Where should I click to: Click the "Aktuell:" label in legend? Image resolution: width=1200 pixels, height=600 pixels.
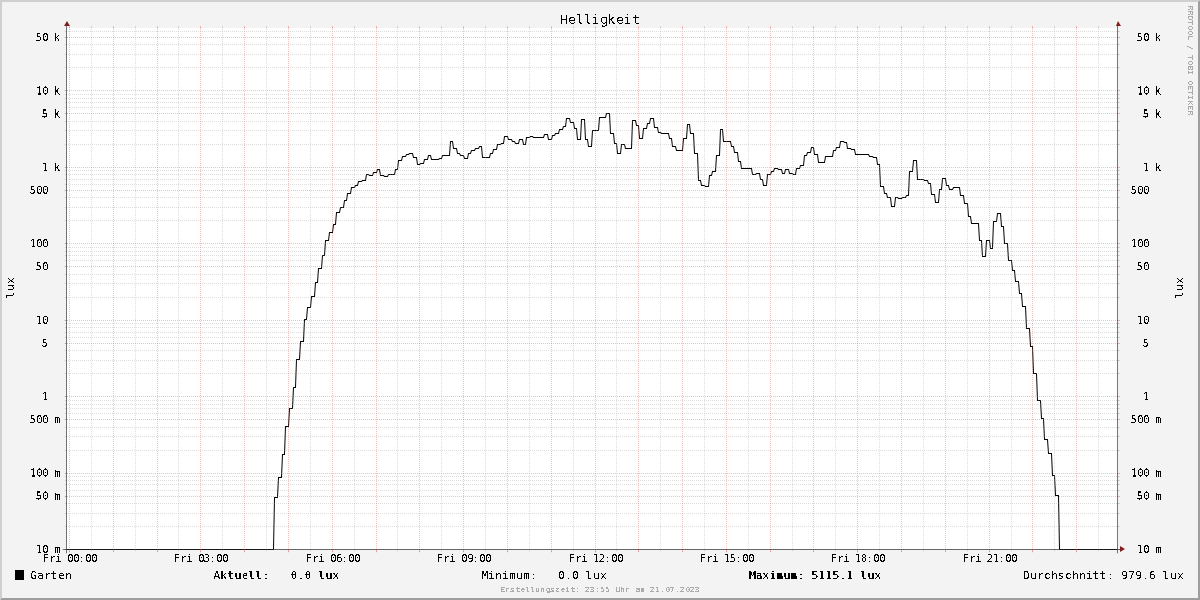241,575
